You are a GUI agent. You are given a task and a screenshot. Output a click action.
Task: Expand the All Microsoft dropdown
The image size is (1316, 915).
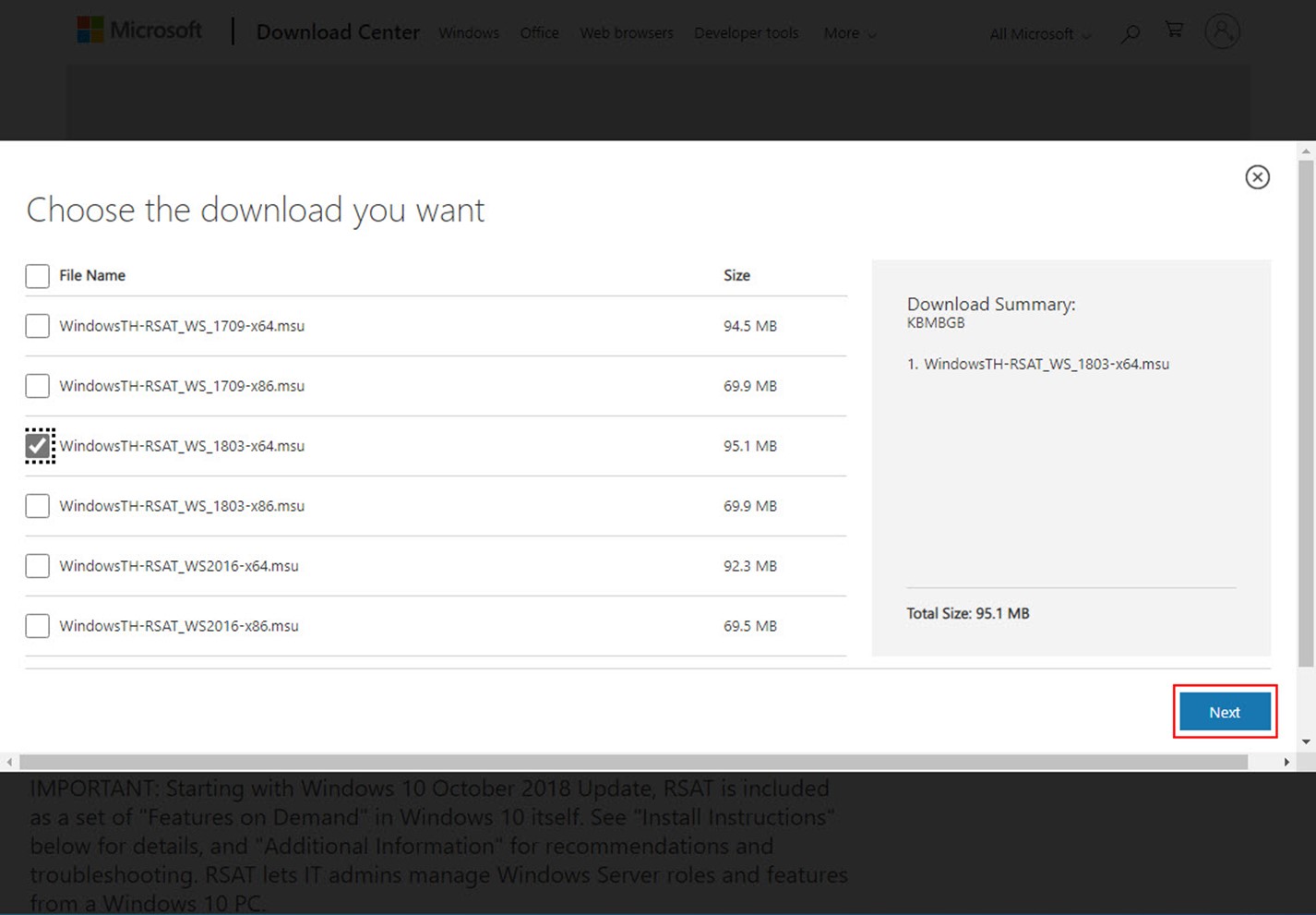[1040, 34]
